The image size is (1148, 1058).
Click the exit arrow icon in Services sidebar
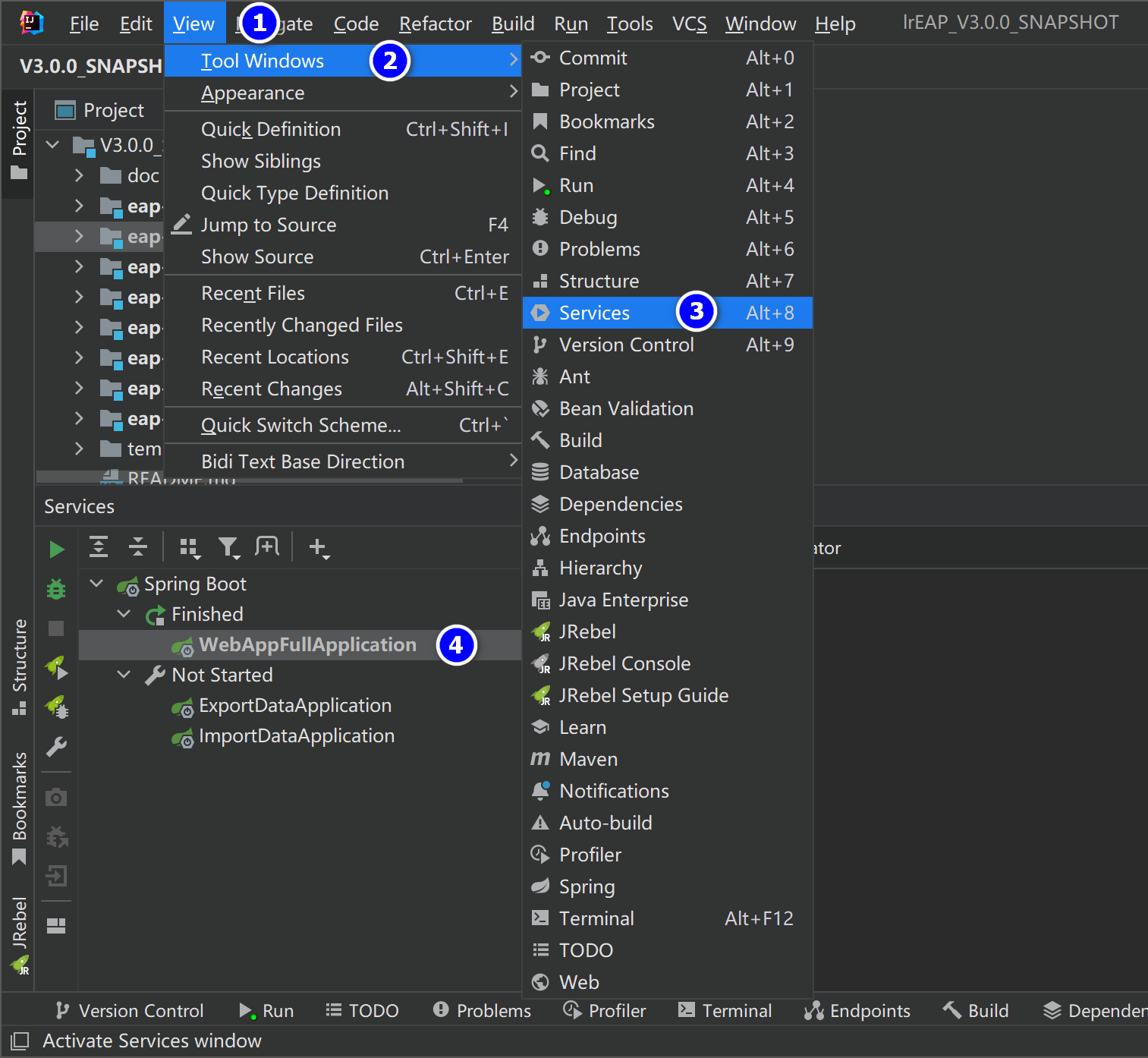pyautogui.click(x=56, y=876)
